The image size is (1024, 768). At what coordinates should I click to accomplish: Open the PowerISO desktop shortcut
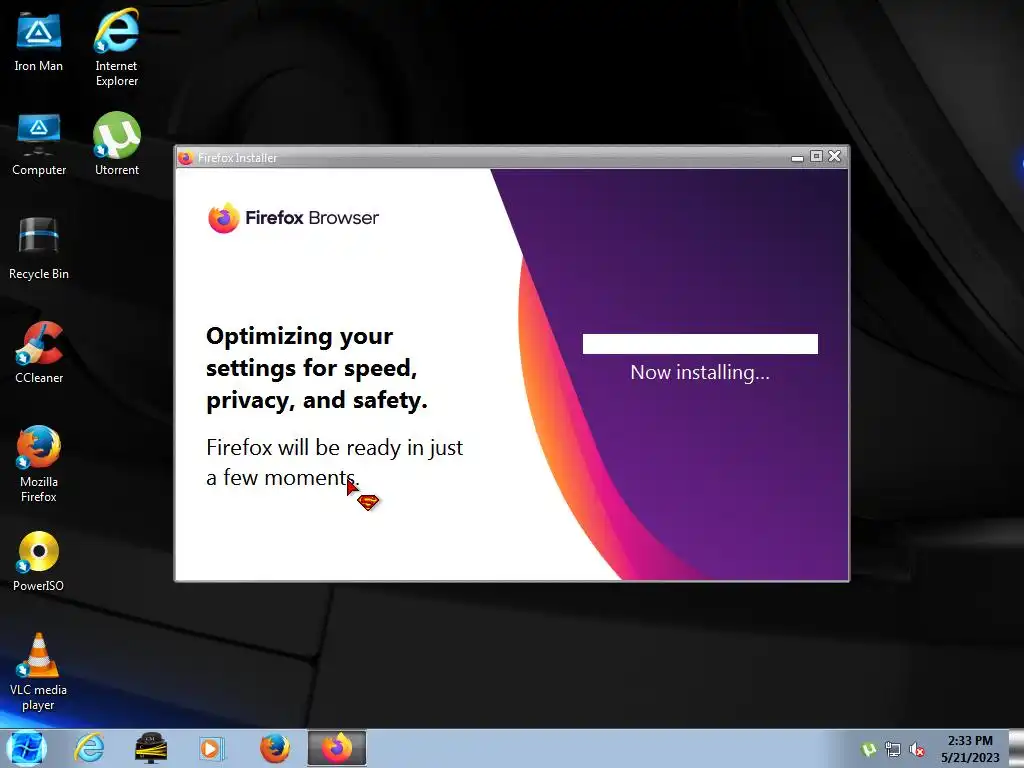click(x=39, y=561)
